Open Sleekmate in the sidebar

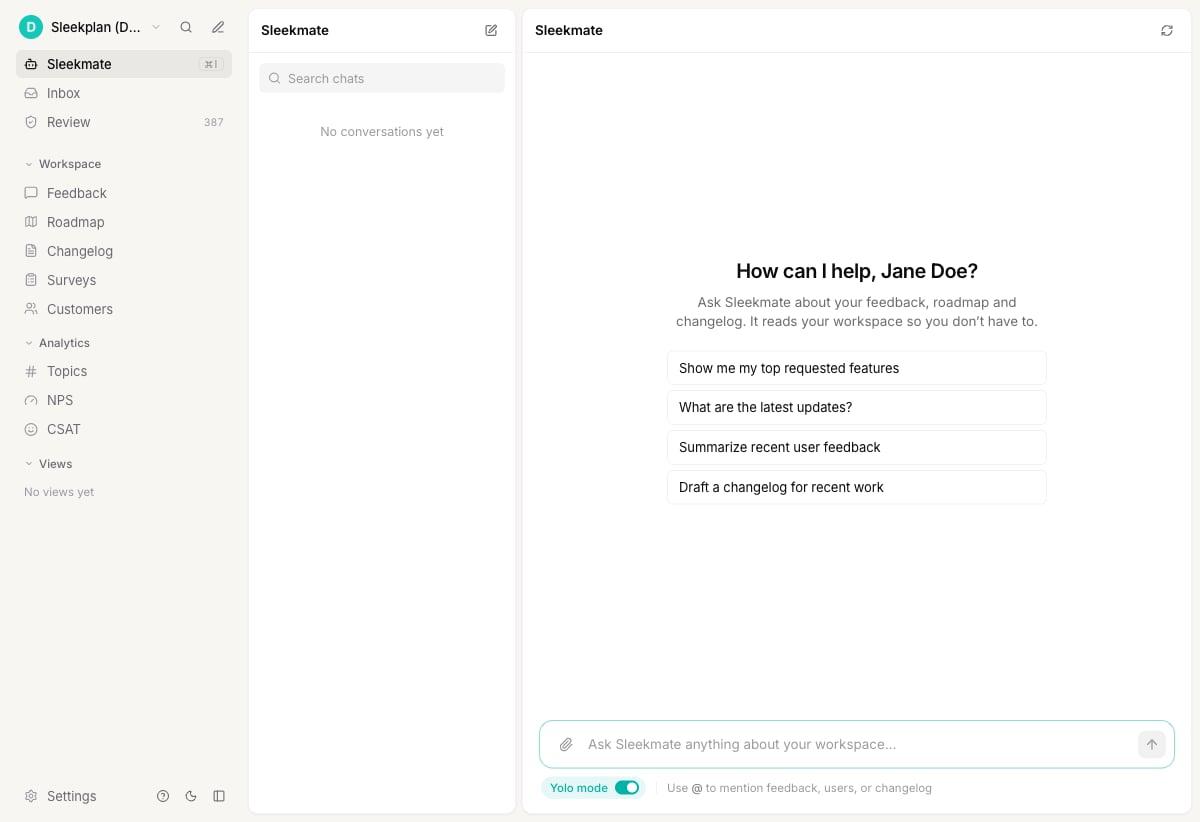(124, 64)
